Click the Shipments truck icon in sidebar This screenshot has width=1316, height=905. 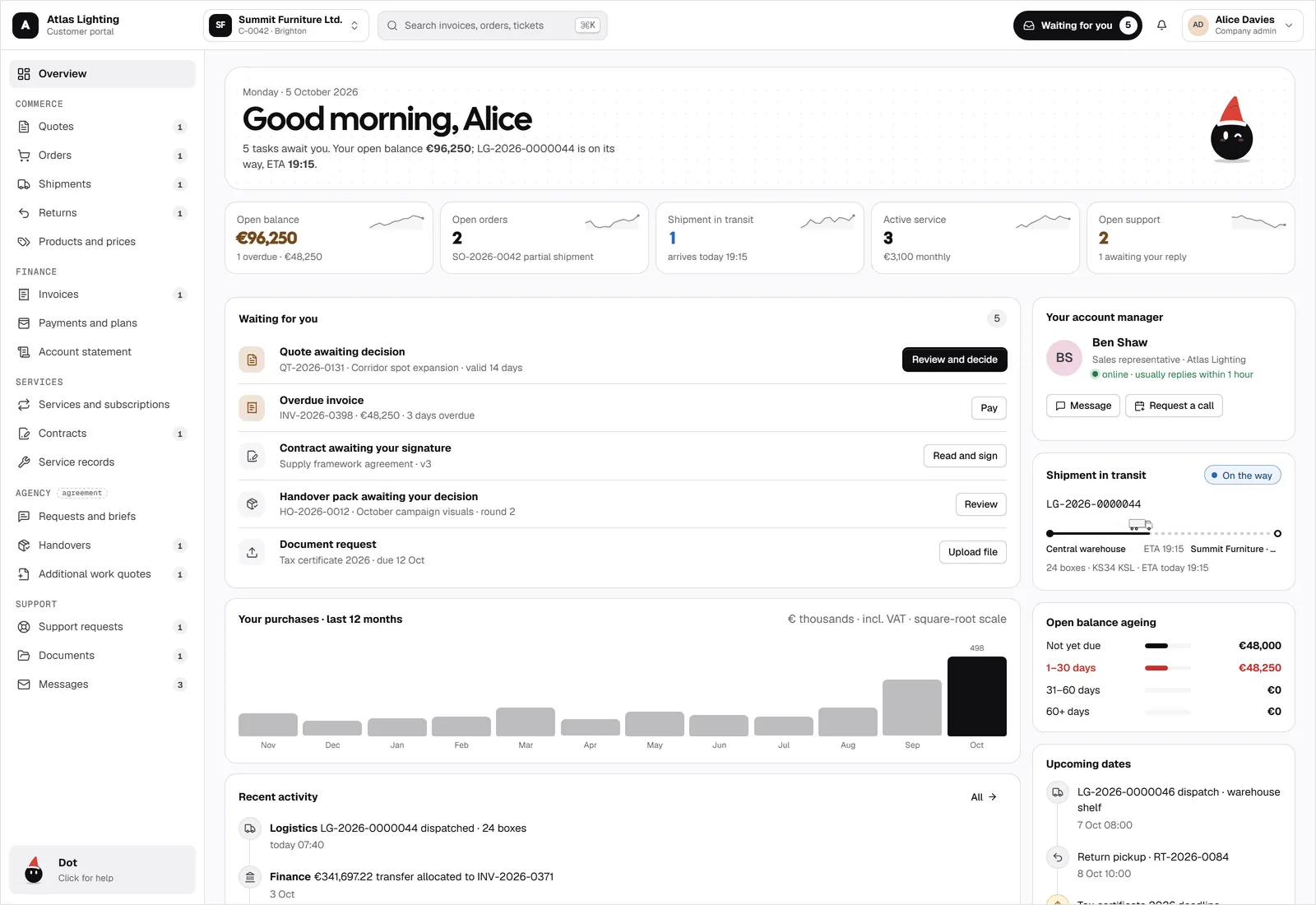[24, 184]
